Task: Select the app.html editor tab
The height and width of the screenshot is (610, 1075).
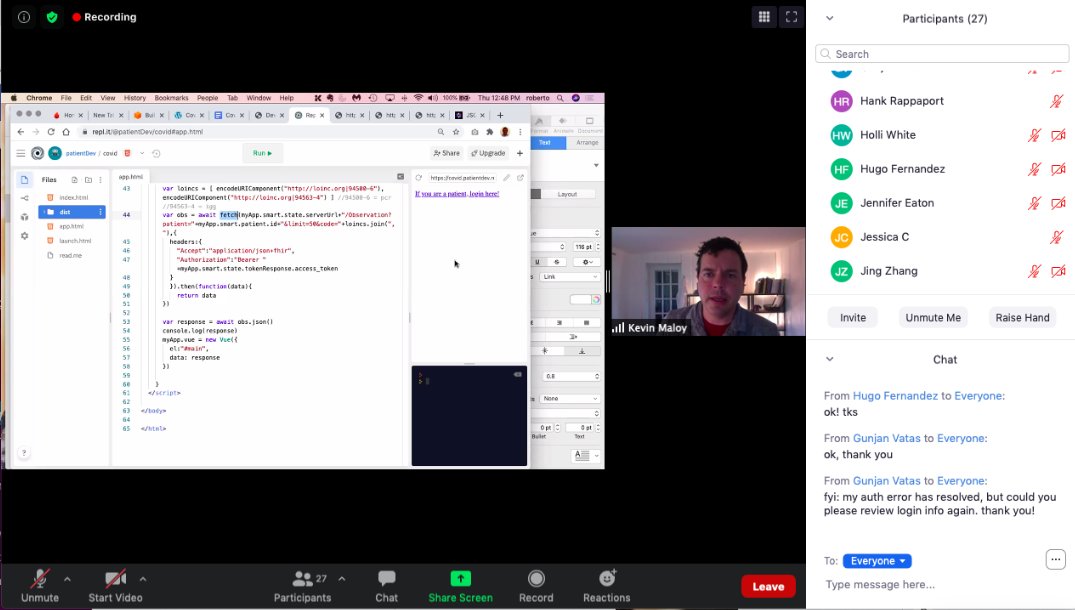Action: click(130, 177)
